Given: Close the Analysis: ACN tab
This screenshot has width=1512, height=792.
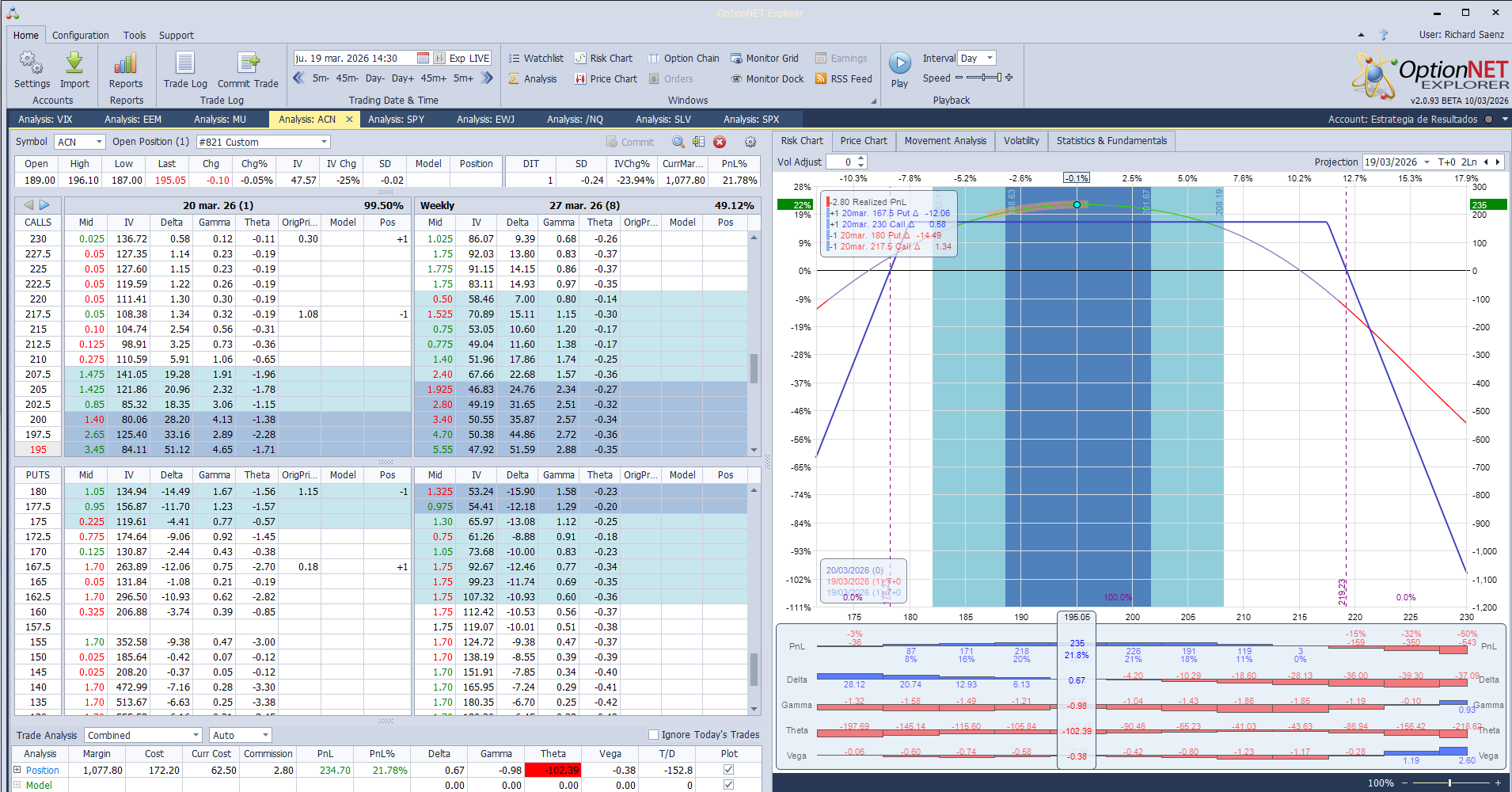Looking at the screenshot, I should [x=349, y=120].
